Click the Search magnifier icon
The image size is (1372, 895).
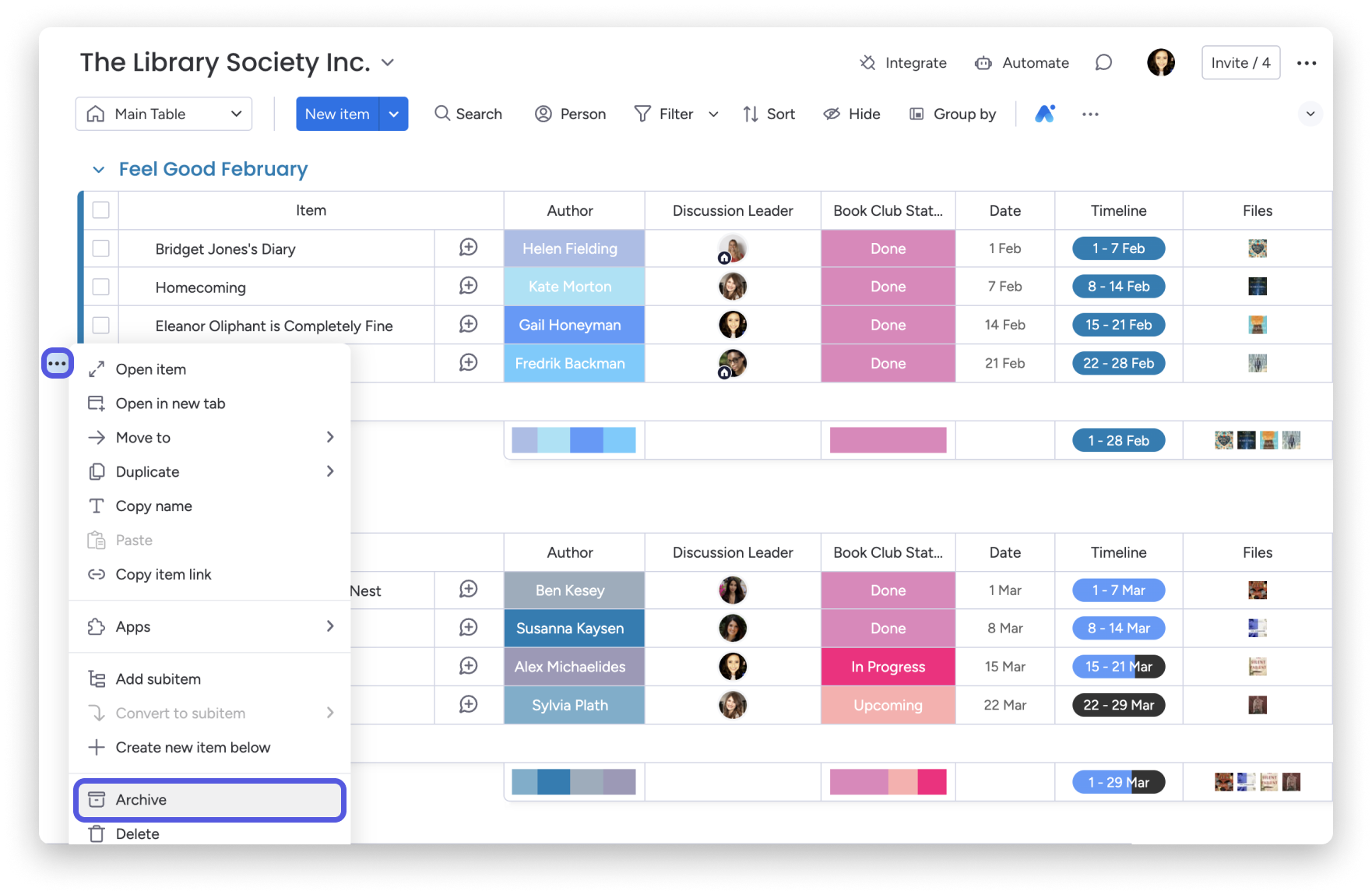click(x=442, y=114)
